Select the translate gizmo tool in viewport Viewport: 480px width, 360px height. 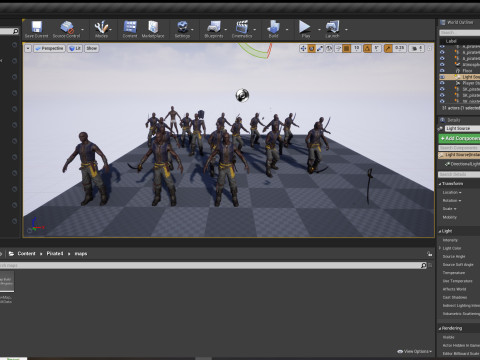[303, 49]
